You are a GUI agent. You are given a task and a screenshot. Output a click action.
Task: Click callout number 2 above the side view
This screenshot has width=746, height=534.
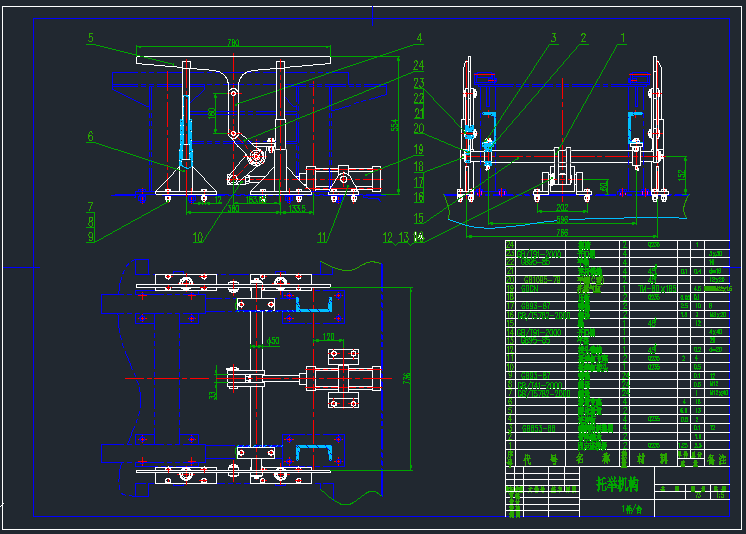pos(583,38)
